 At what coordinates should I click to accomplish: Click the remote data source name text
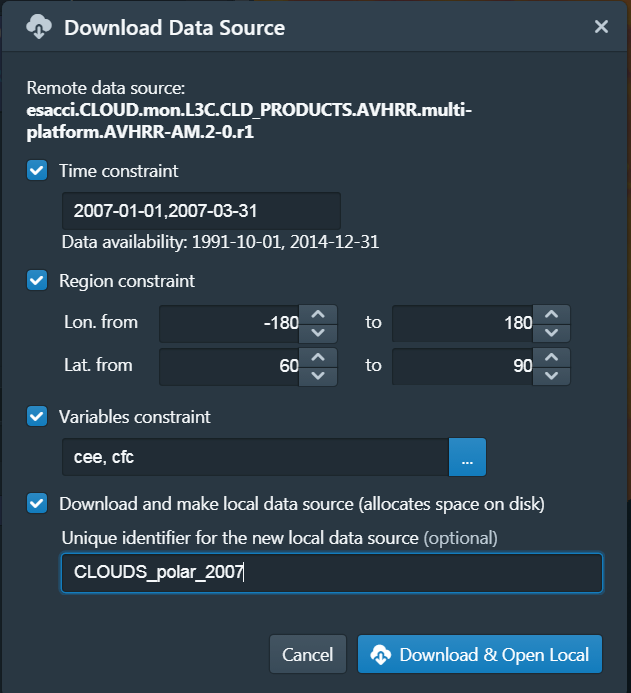pyautogui.click(x=249, y=121)
